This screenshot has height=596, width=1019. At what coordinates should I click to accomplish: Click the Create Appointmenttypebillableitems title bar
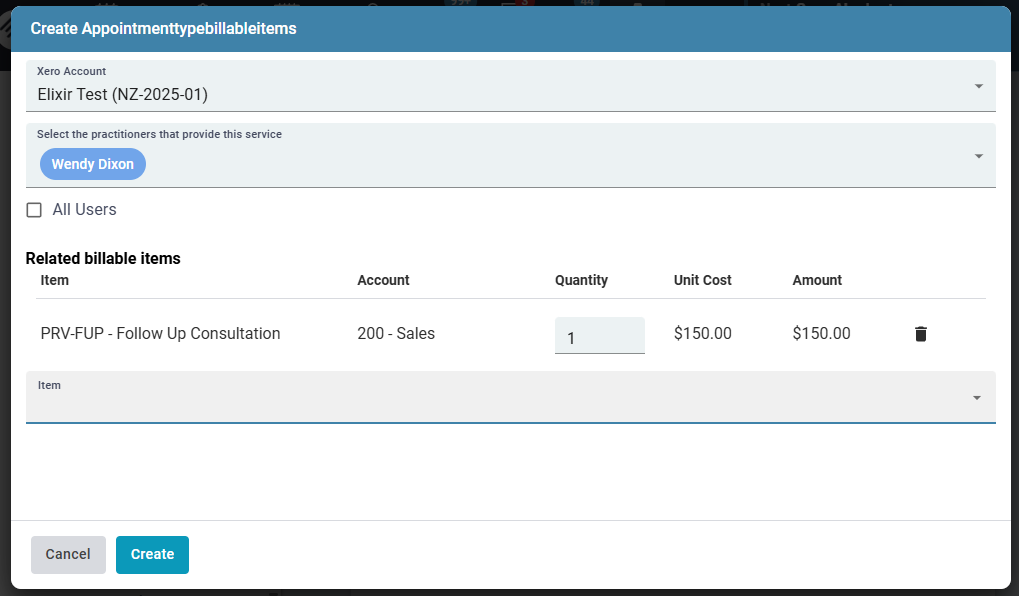coord(164,29)
